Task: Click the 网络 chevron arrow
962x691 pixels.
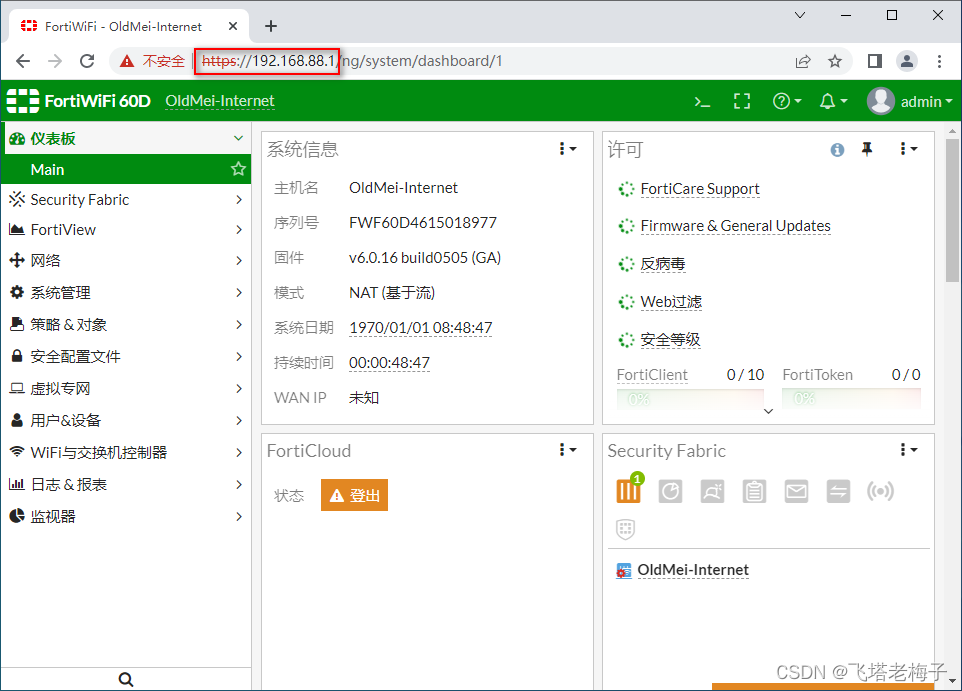Action: tap(239, 260)
